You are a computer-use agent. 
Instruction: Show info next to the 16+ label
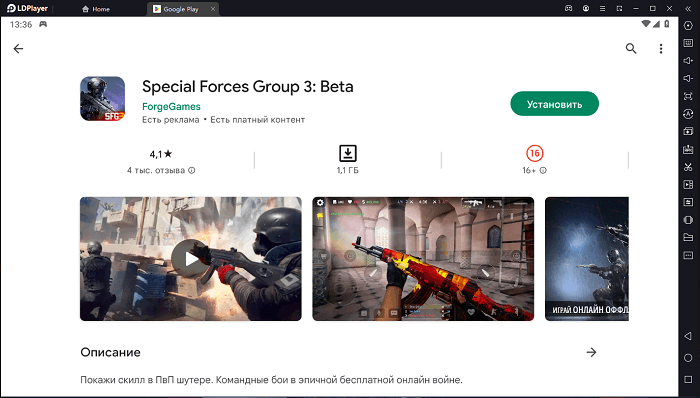coord(543,170)
